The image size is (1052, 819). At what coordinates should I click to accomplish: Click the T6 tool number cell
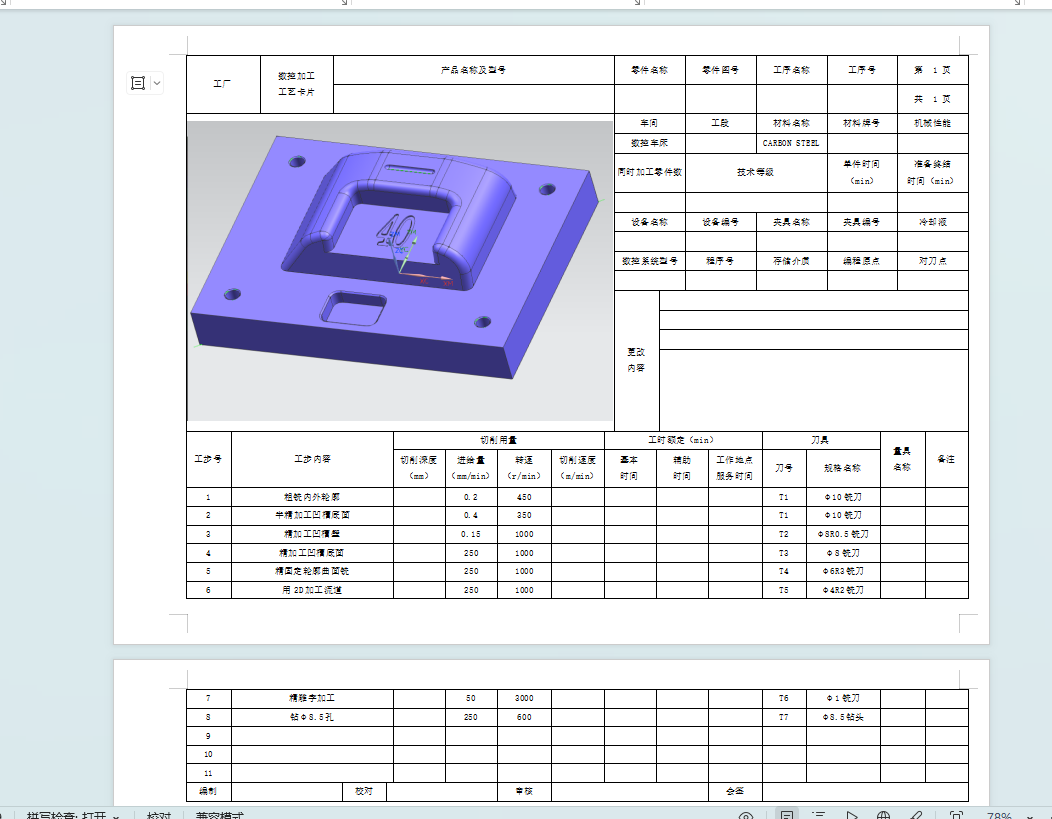click(784, 698)
